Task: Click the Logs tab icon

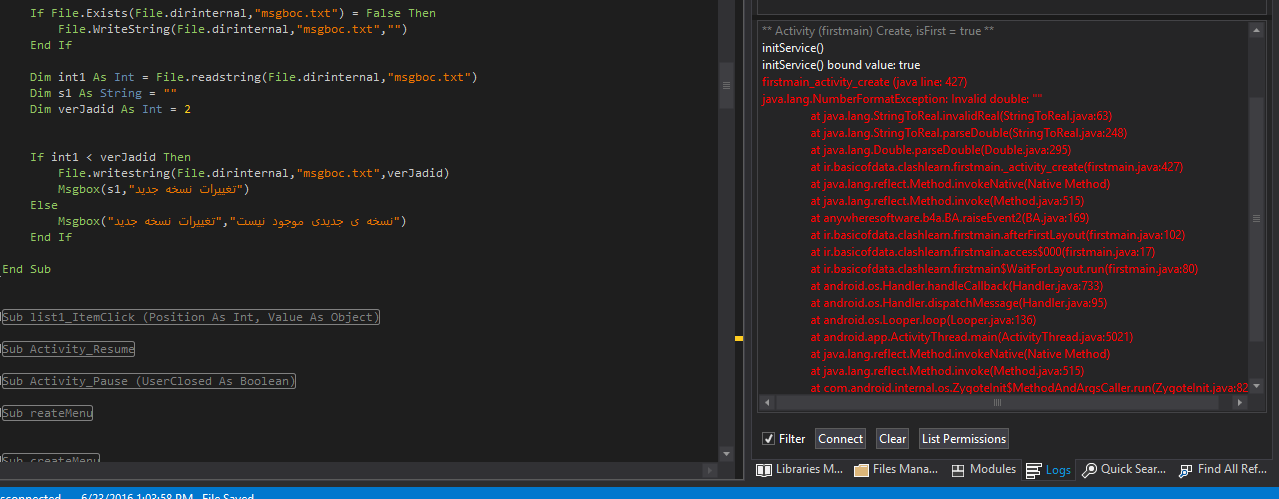Action: [x=1034, y=470]
